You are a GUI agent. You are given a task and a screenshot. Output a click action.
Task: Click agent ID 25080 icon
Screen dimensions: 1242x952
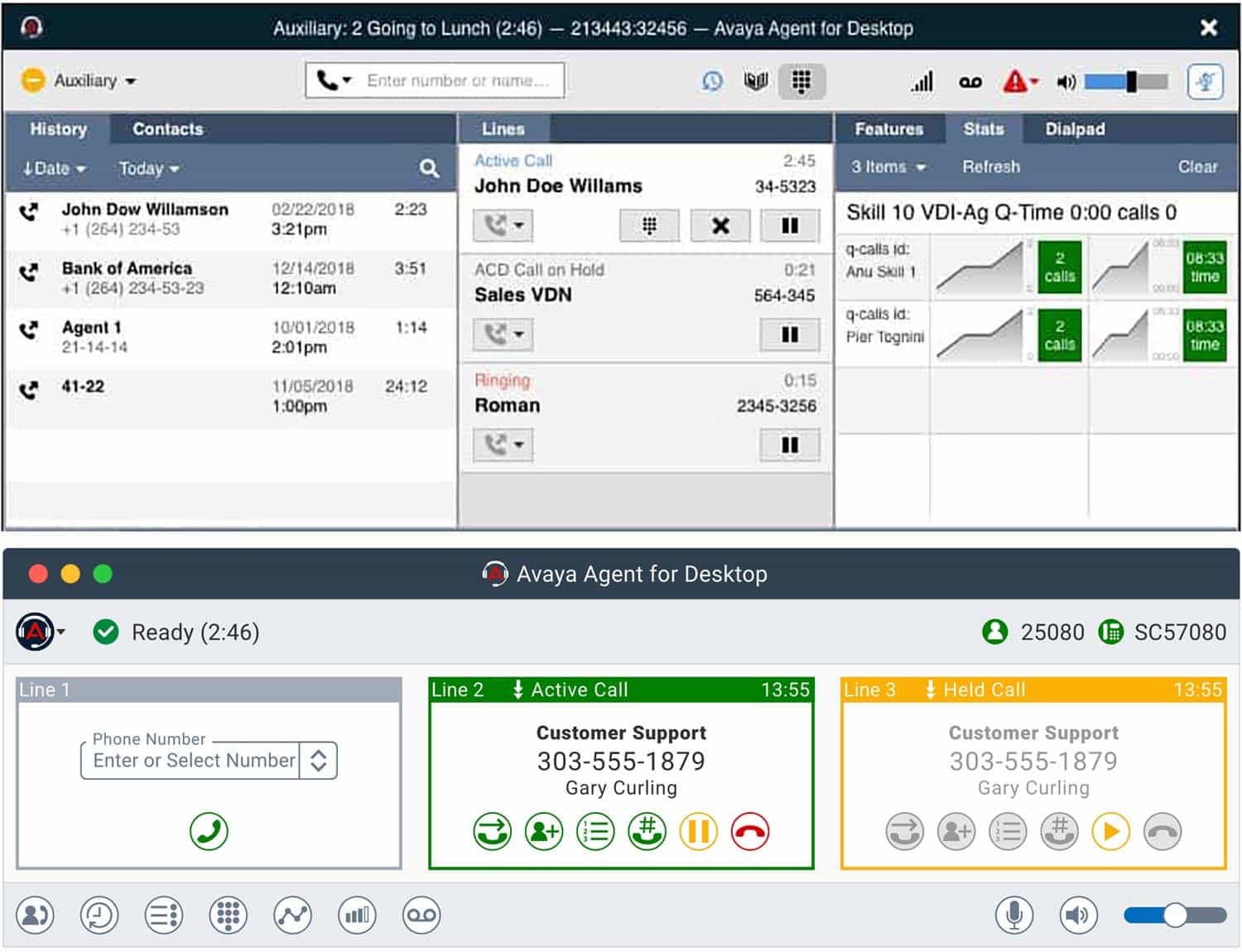pyautogui.click(x=994, y=632)
